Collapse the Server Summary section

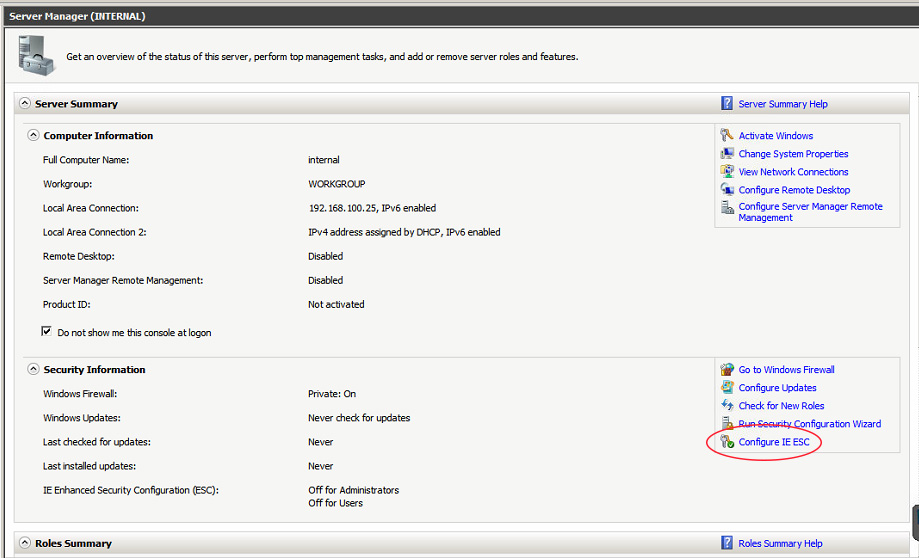coord(25,104)
